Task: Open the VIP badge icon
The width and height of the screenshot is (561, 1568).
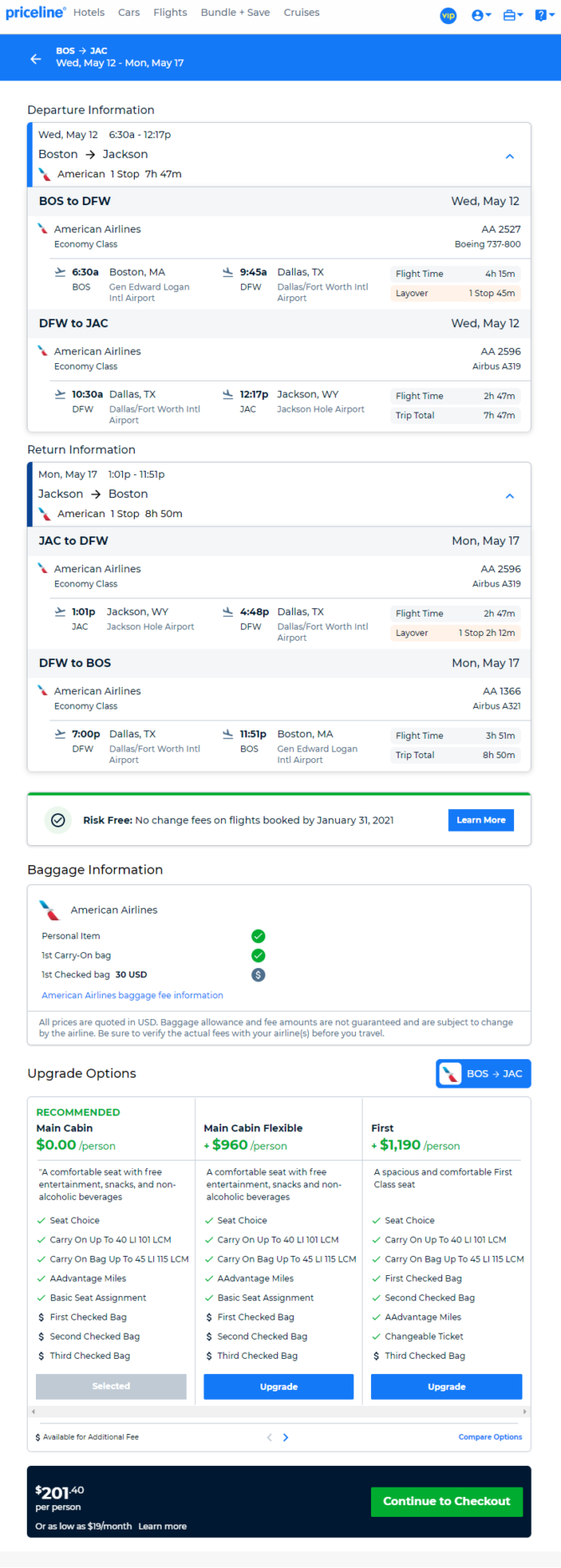Action: [x=449, y=15]
